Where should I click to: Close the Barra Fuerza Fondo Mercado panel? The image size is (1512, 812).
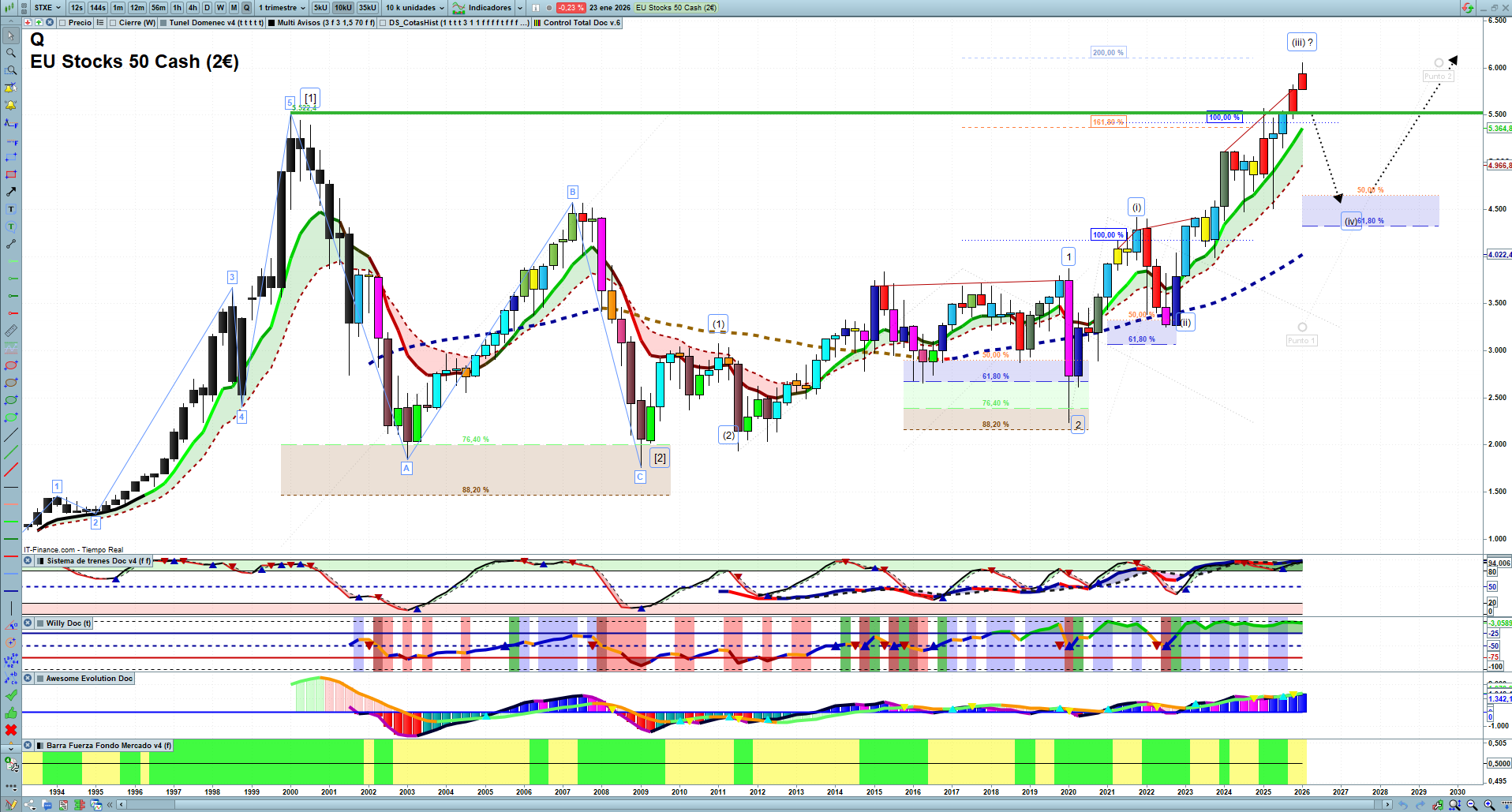(x=28, y=746)
